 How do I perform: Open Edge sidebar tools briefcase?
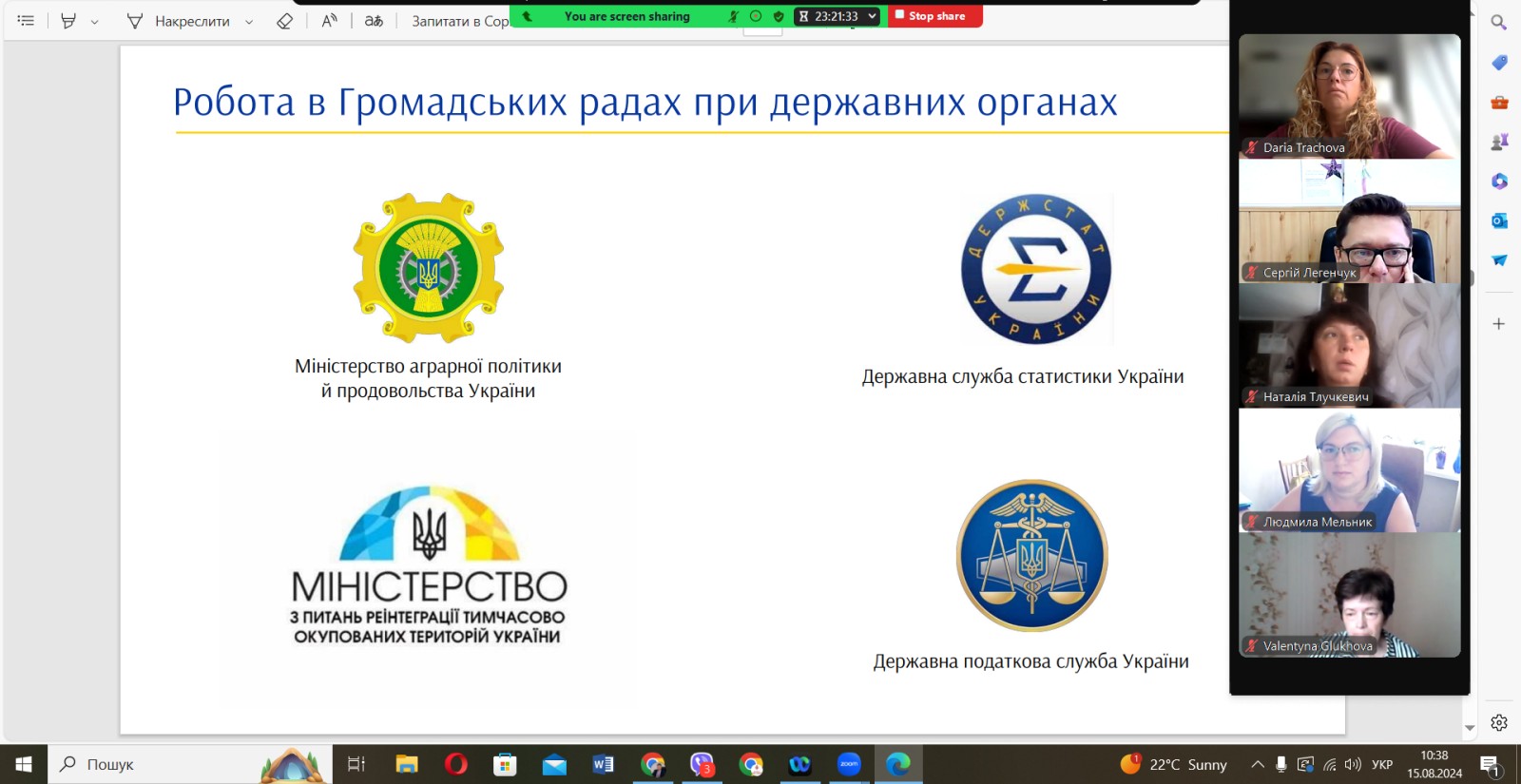tap(1499, 102)
